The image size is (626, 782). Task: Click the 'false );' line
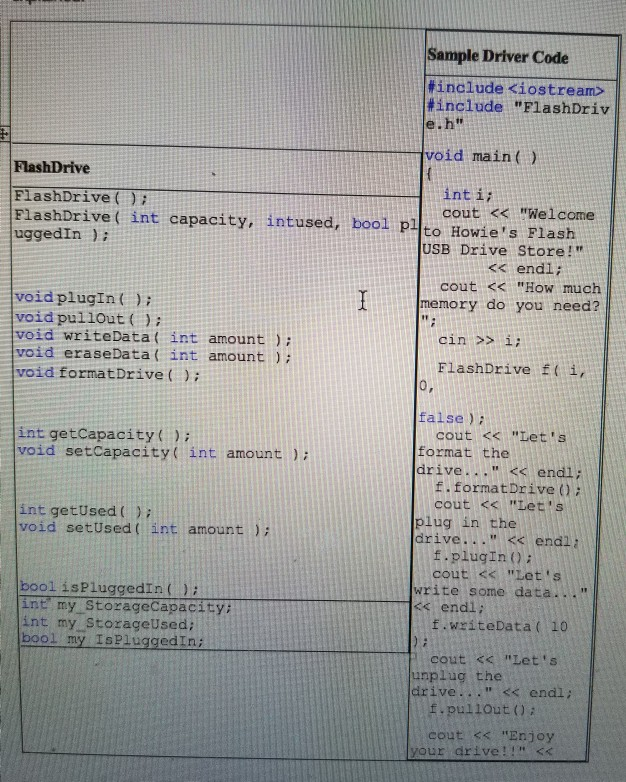[x=451, y=417]
